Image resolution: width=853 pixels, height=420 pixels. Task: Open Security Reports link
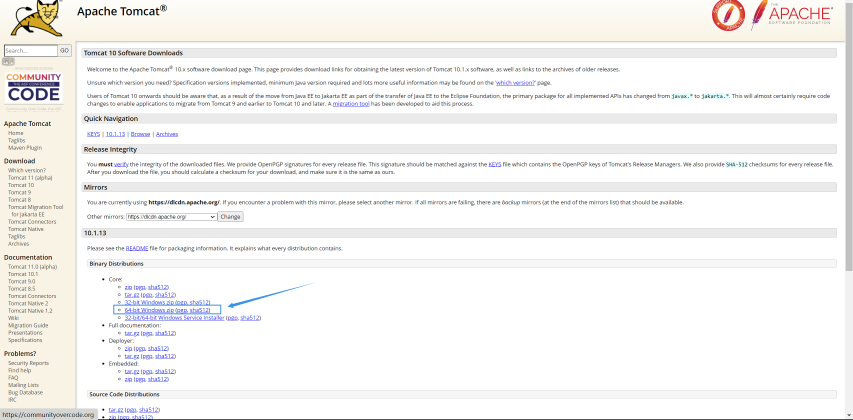[x=28, y=363]
